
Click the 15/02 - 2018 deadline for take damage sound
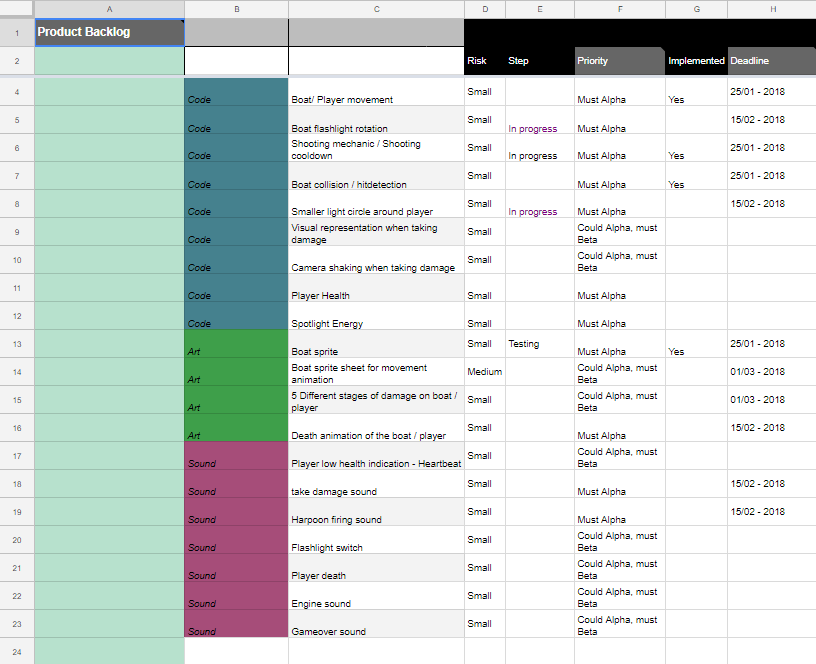coord(773,483)
